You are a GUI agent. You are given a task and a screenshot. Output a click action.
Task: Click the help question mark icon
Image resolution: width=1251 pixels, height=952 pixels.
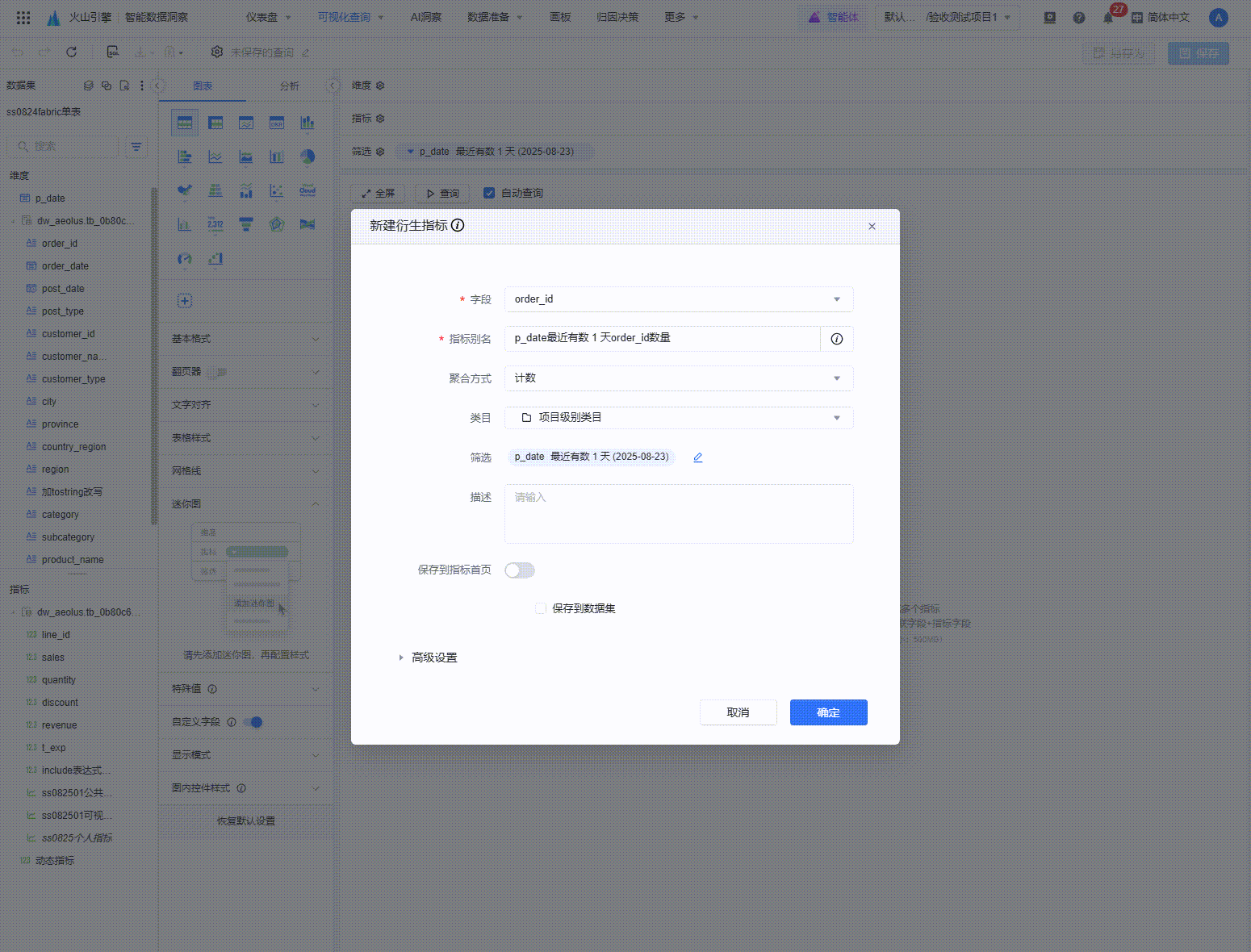[1079, 18]
